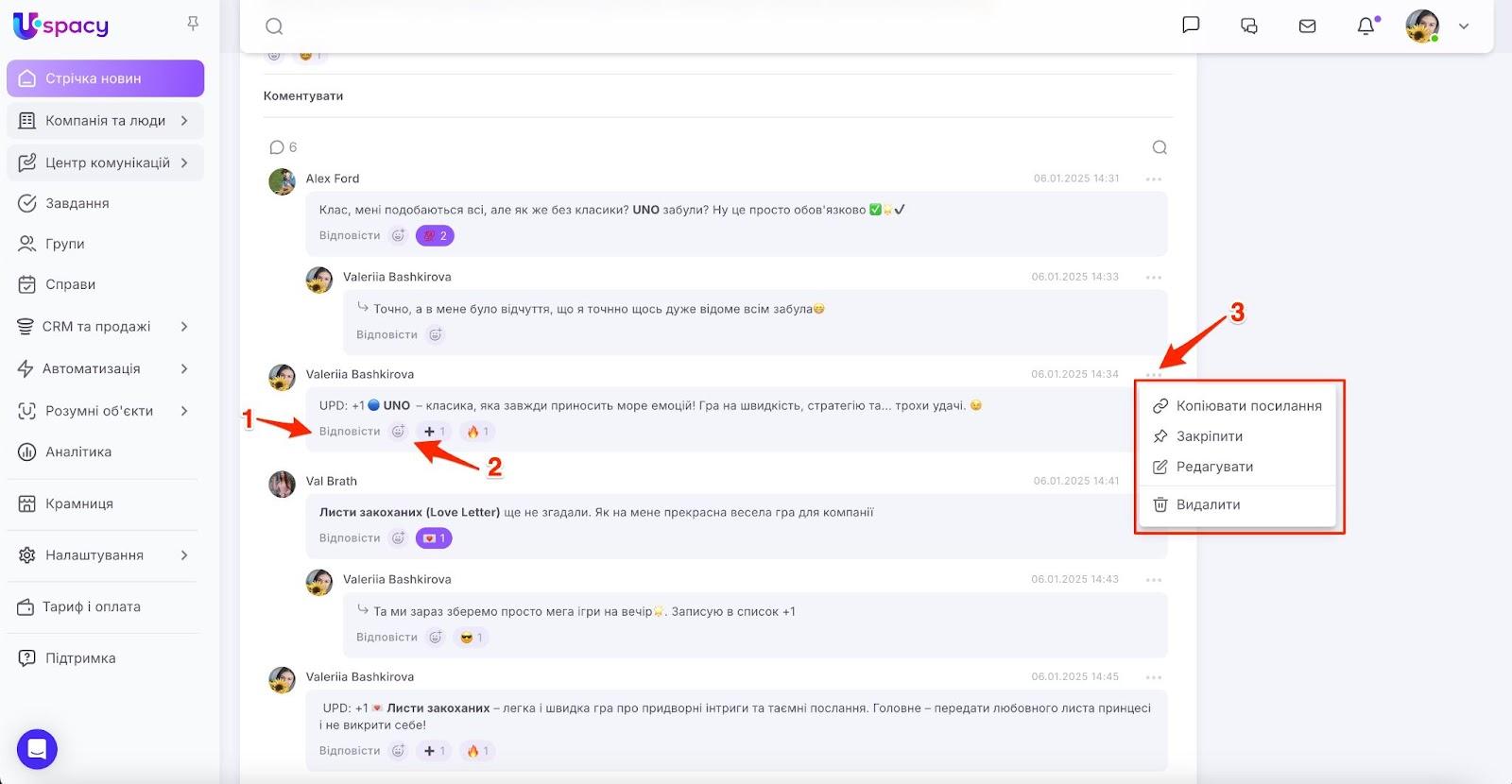Search comments with the magnifier icon

[1160, 147]
